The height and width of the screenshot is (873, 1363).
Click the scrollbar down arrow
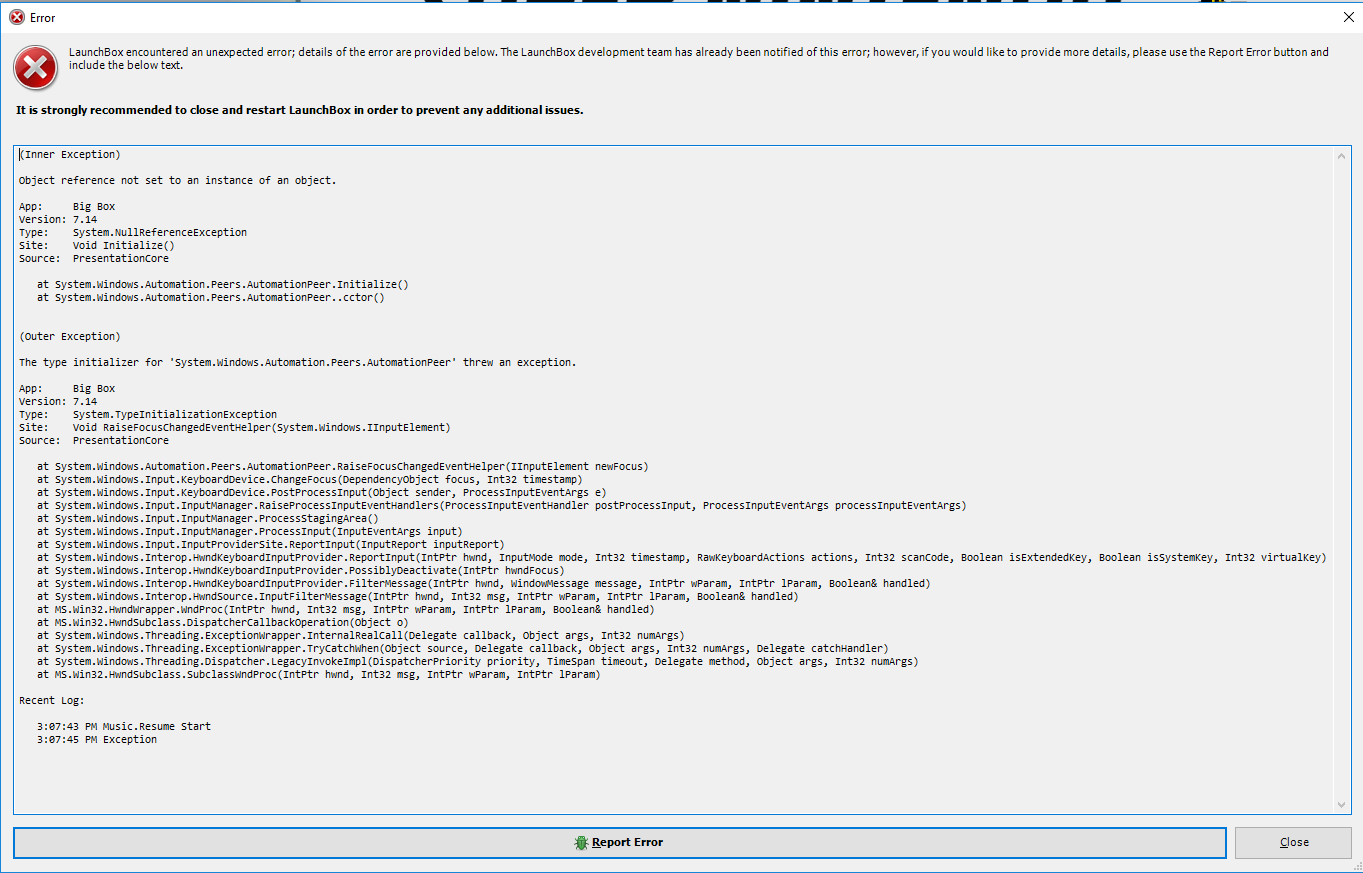1341,804
